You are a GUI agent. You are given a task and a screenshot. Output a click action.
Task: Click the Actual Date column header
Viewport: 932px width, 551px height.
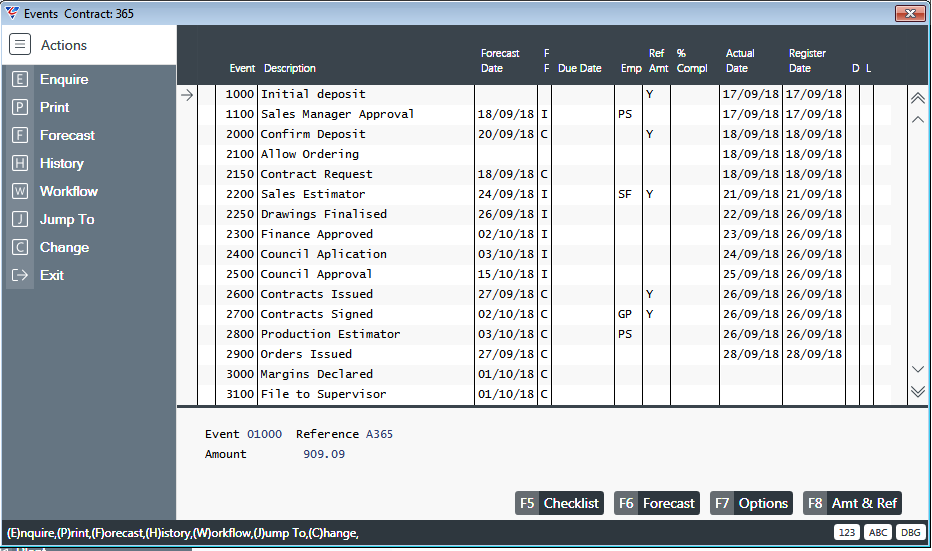740,61
